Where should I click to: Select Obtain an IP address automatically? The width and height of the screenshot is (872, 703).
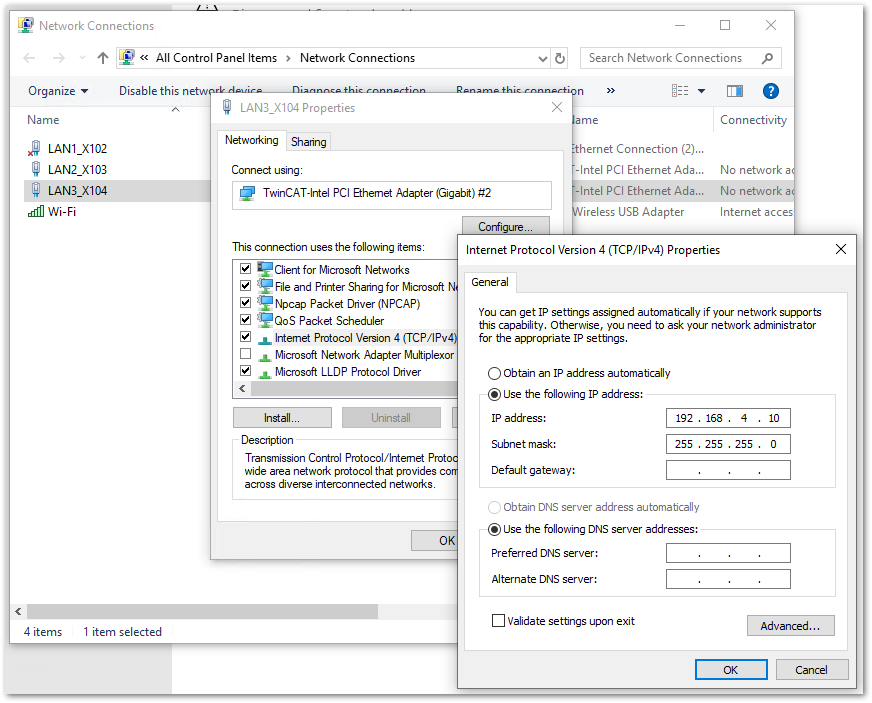[494, 373]
